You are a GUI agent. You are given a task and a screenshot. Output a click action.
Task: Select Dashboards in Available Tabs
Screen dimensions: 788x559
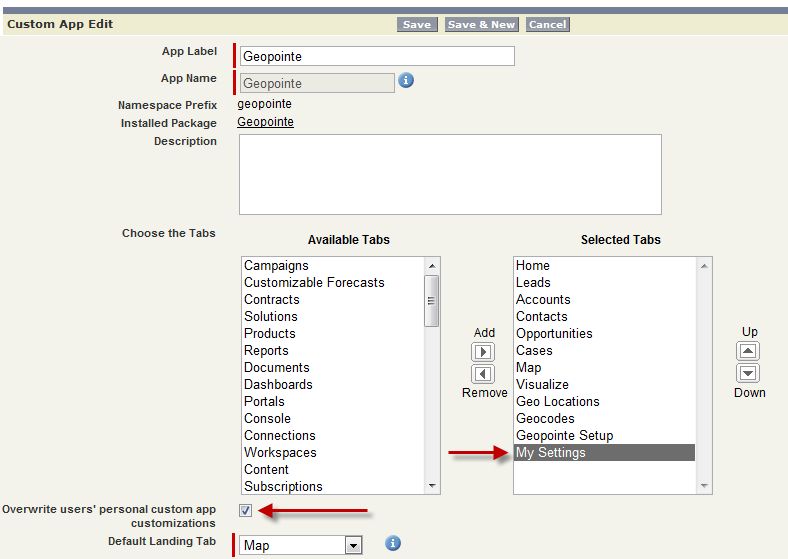click(x=334, y=385)
